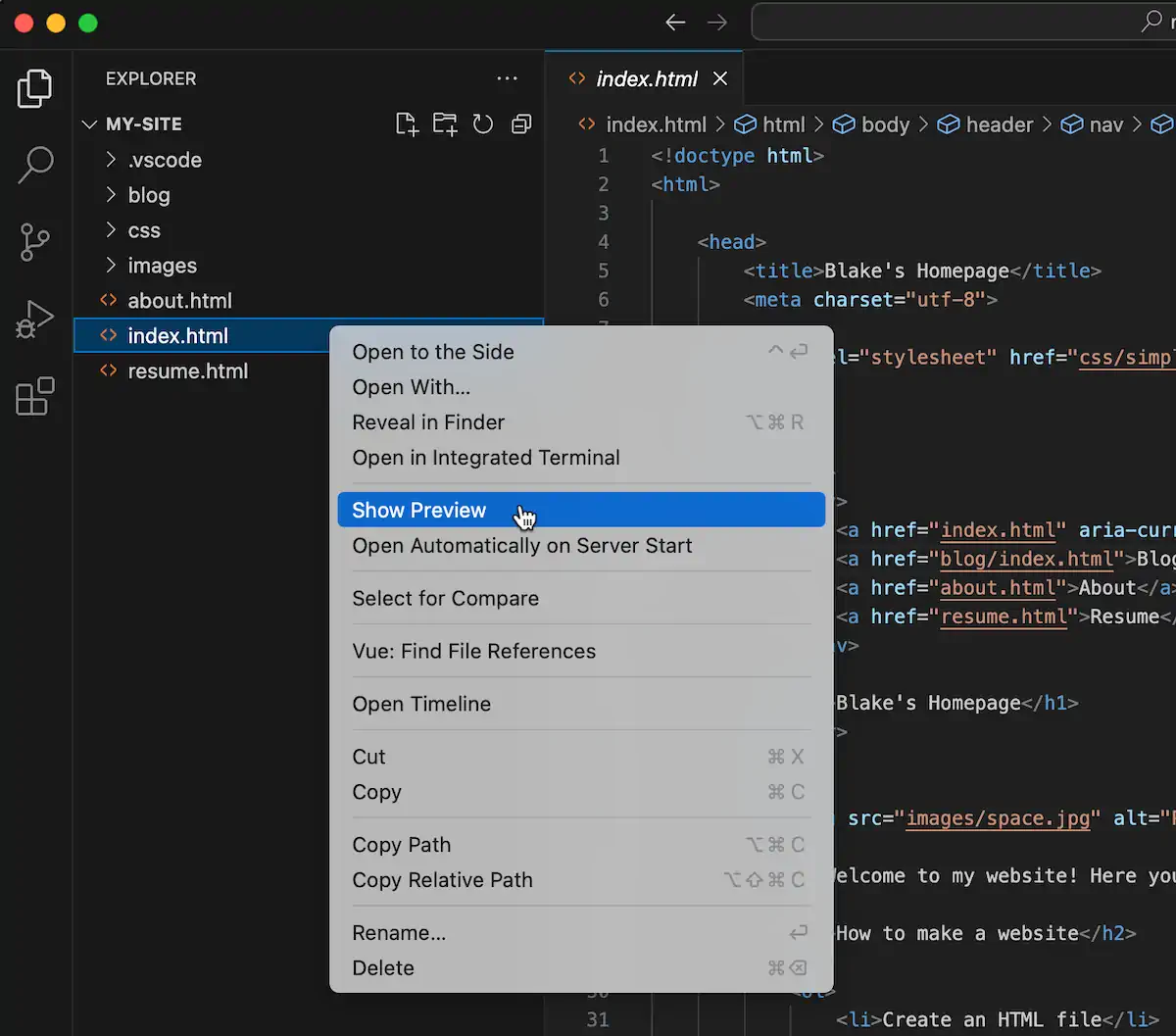Open the Source Control view
The image size is (1176, 1036).
click(35, 242)
